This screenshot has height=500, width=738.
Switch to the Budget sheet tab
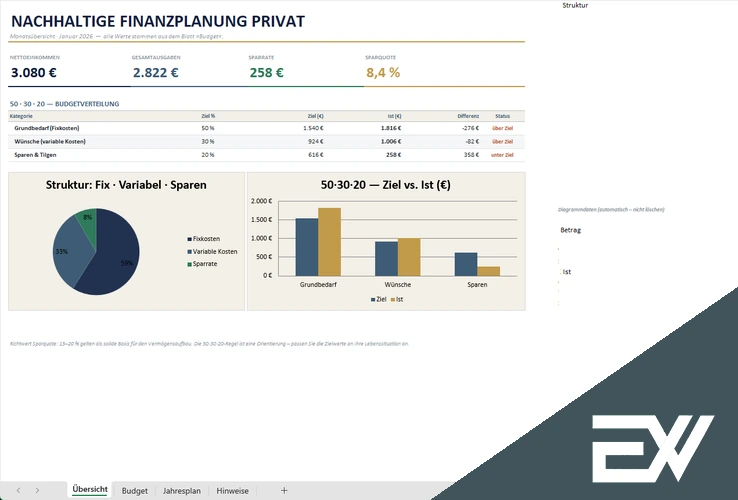135,491
